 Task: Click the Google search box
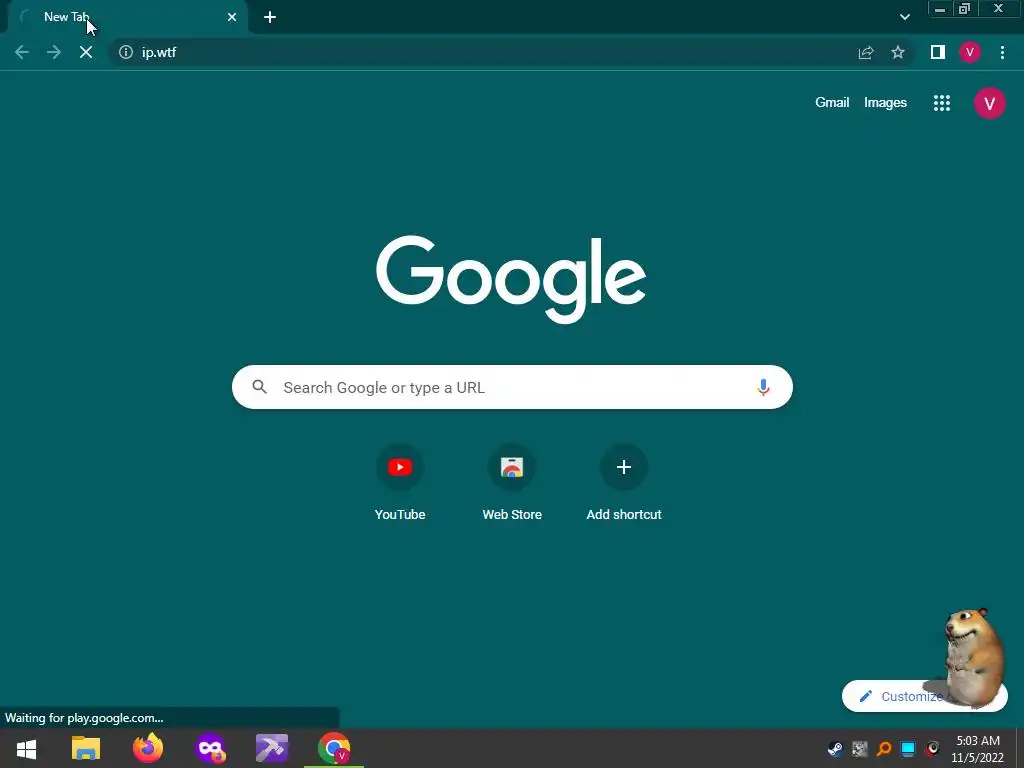point(512,387)
